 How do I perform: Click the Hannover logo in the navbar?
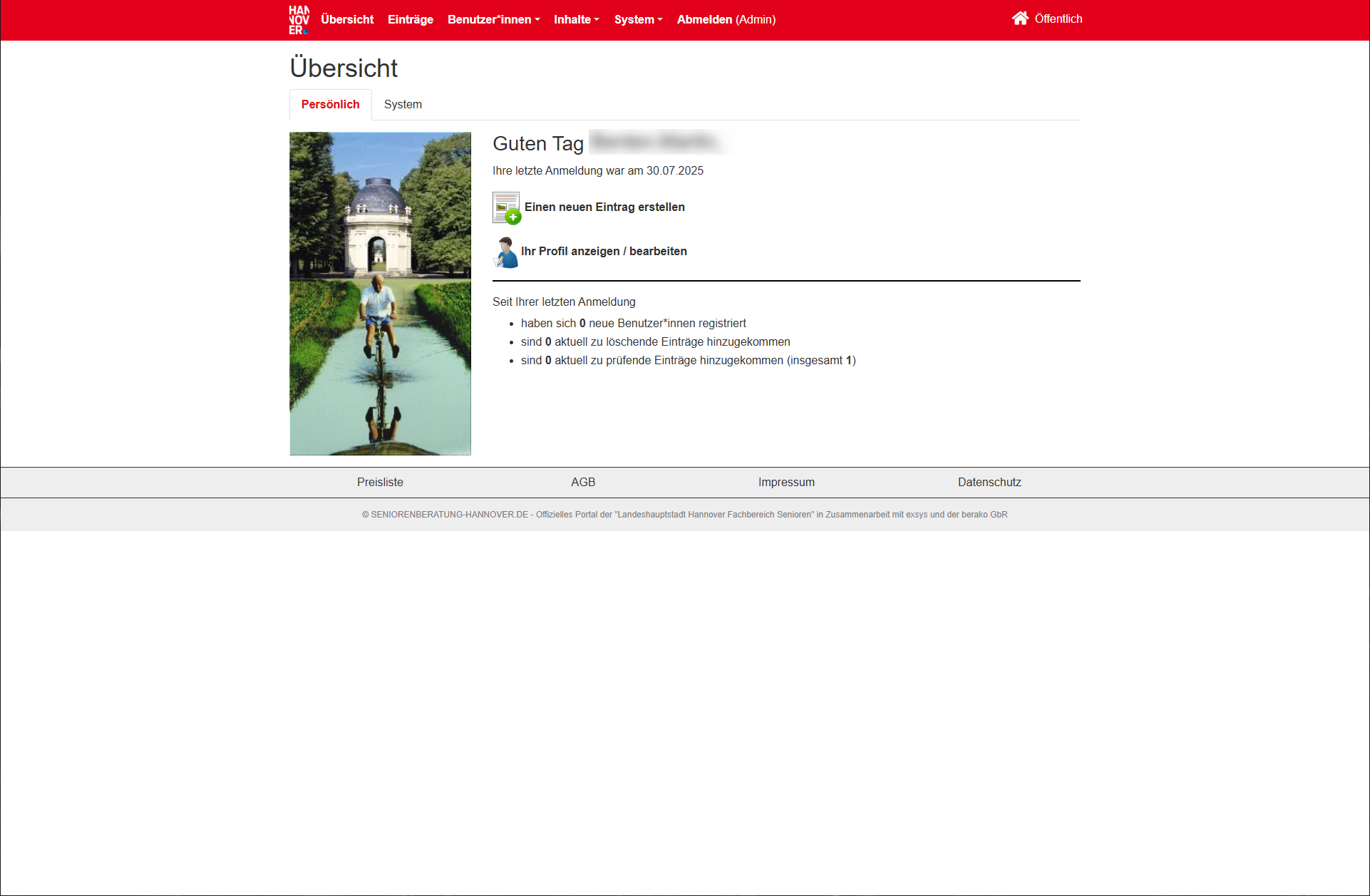[299, 19]
